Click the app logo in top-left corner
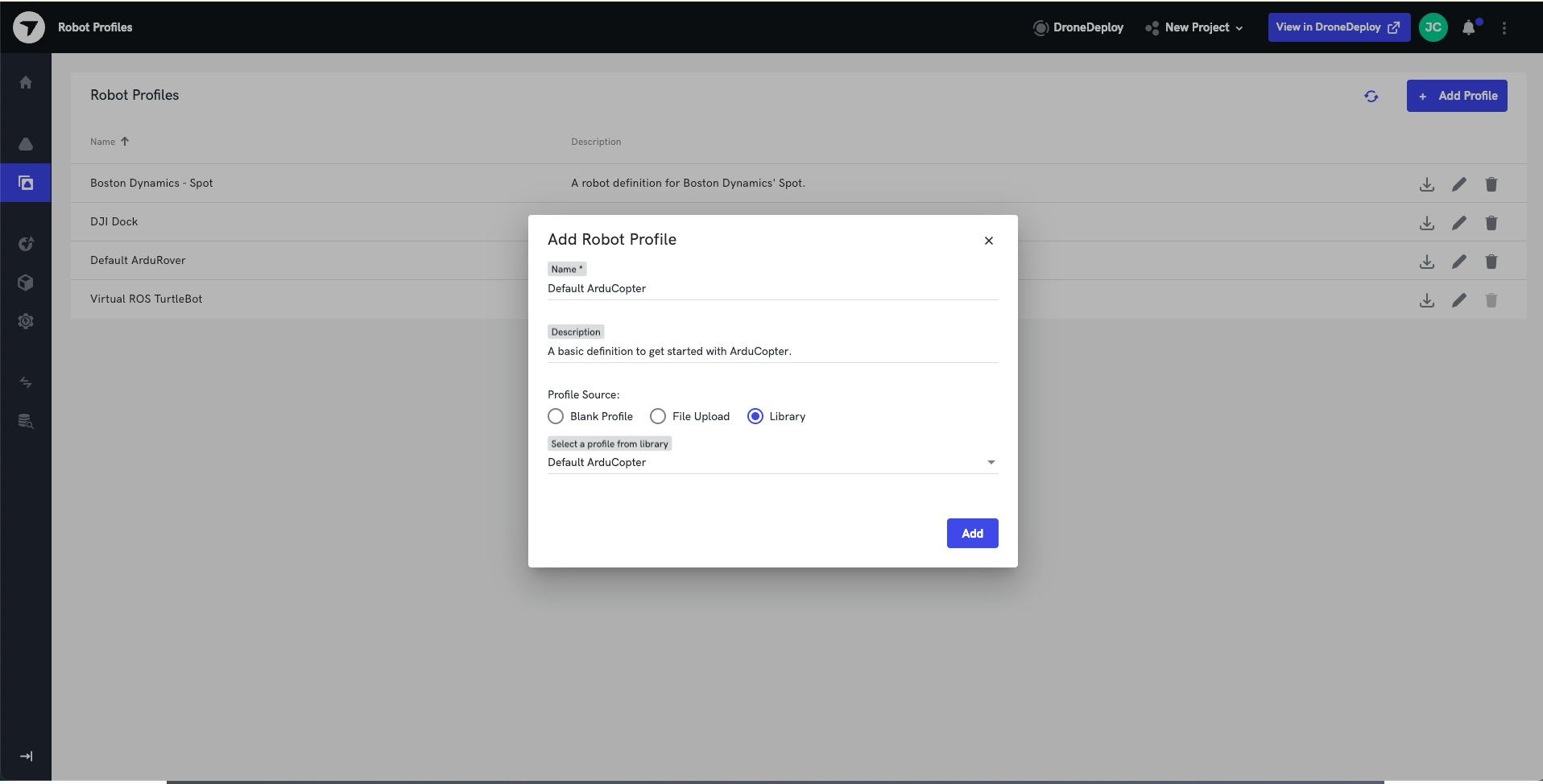The image size is (1543, 784). coord(29,27)
